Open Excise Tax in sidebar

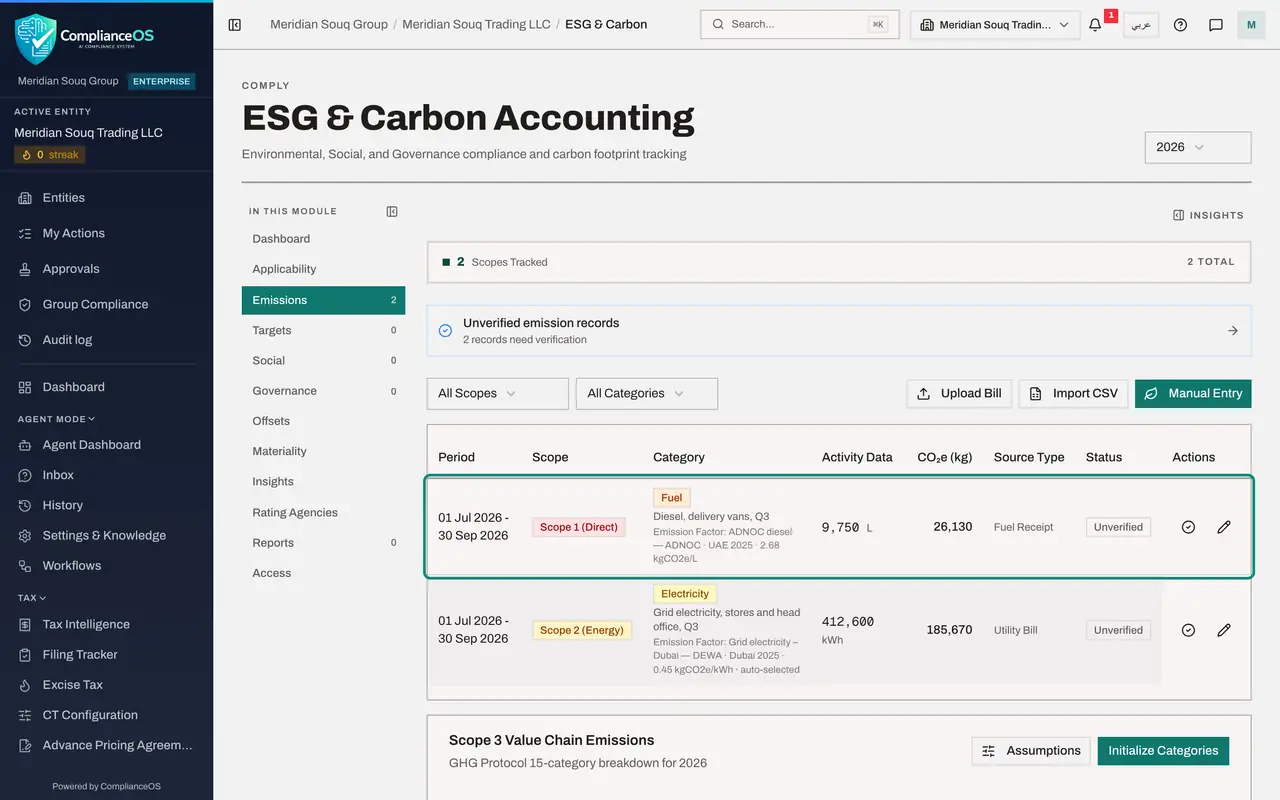106,685
